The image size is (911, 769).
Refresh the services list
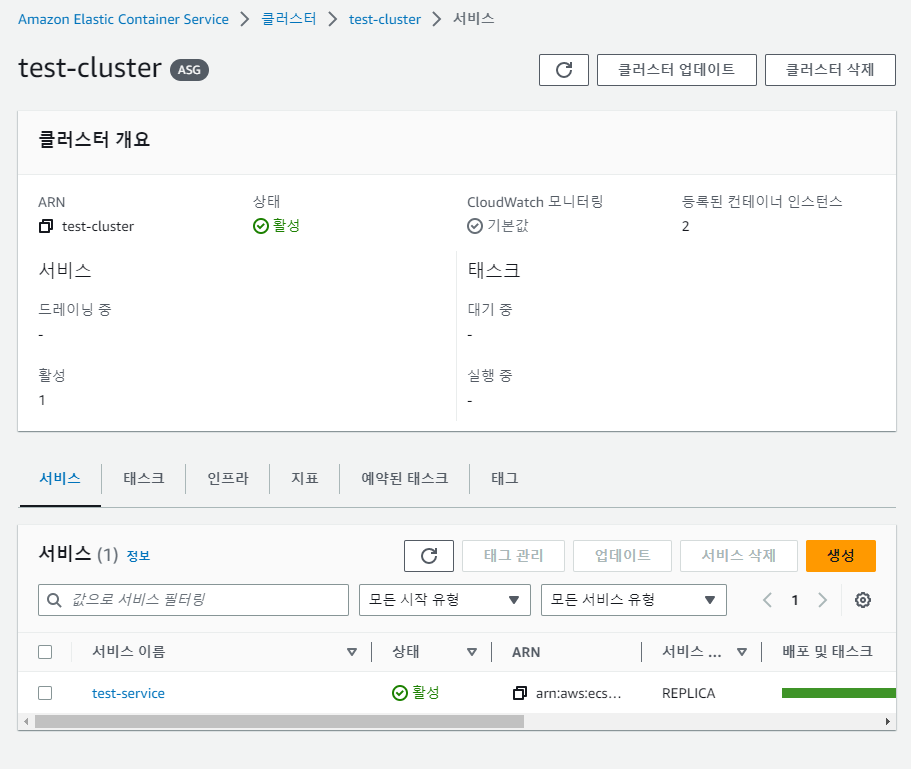[429, 556]
